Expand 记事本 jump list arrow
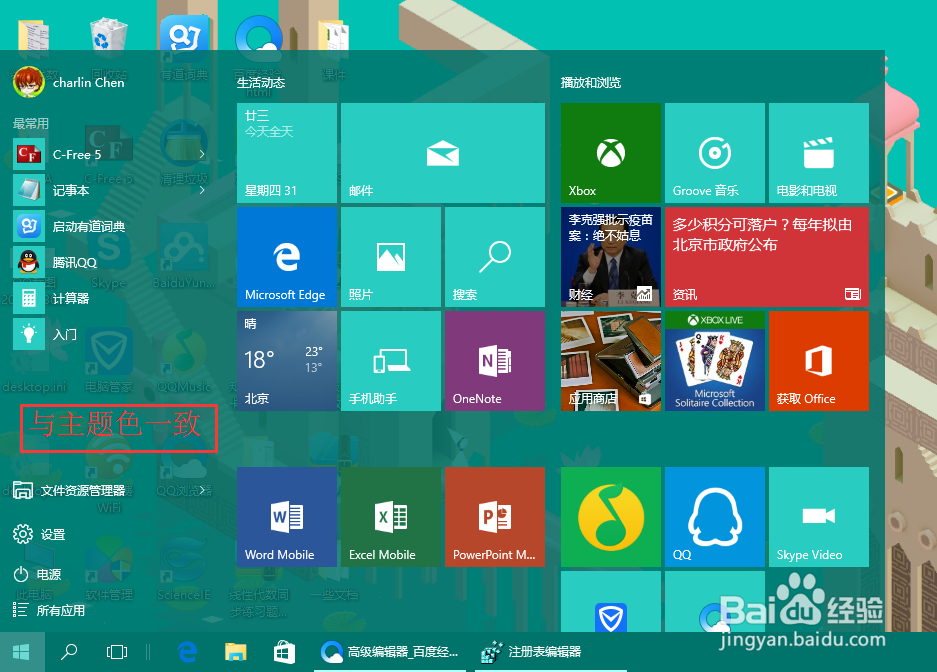 click(202, 191)
